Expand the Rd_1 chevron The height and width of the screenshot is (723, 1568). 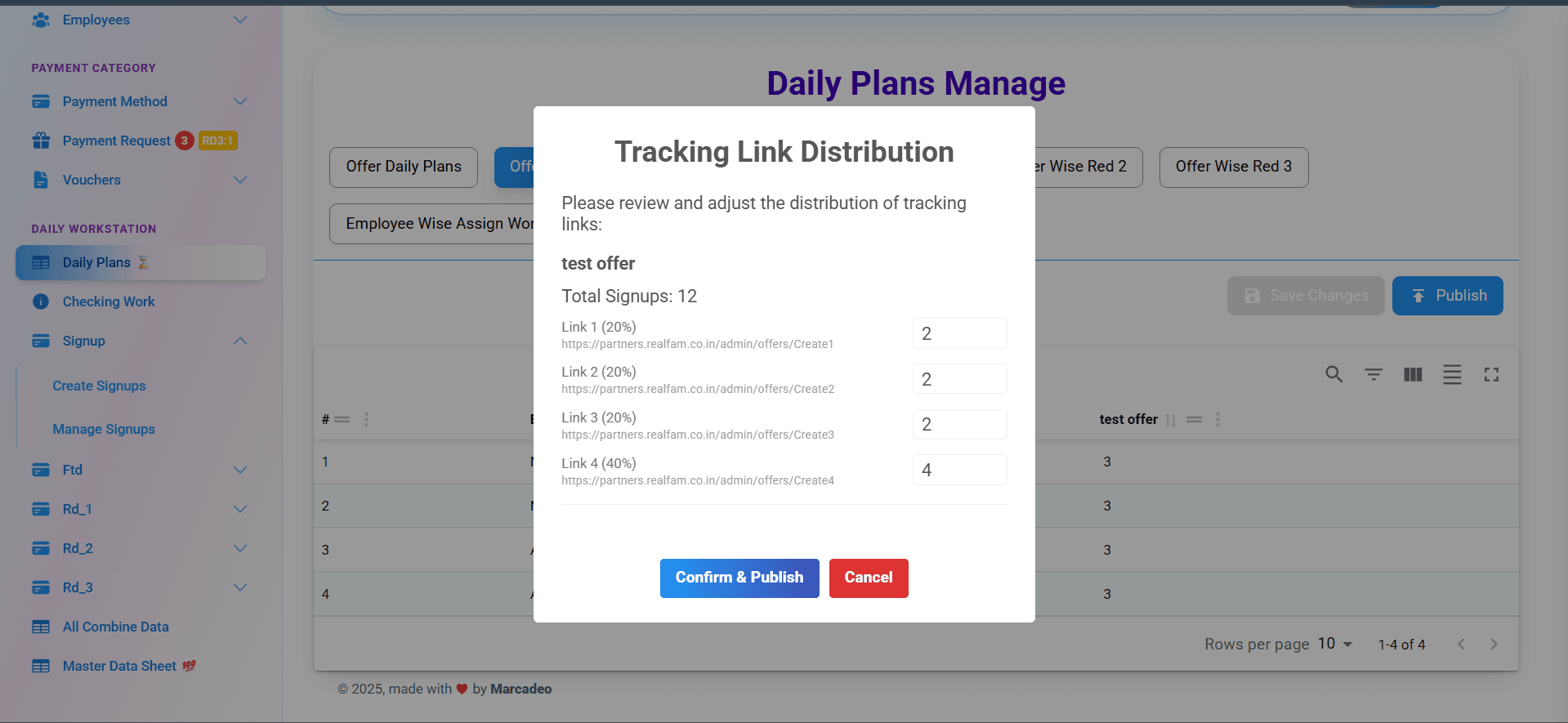tap(240, 509)
